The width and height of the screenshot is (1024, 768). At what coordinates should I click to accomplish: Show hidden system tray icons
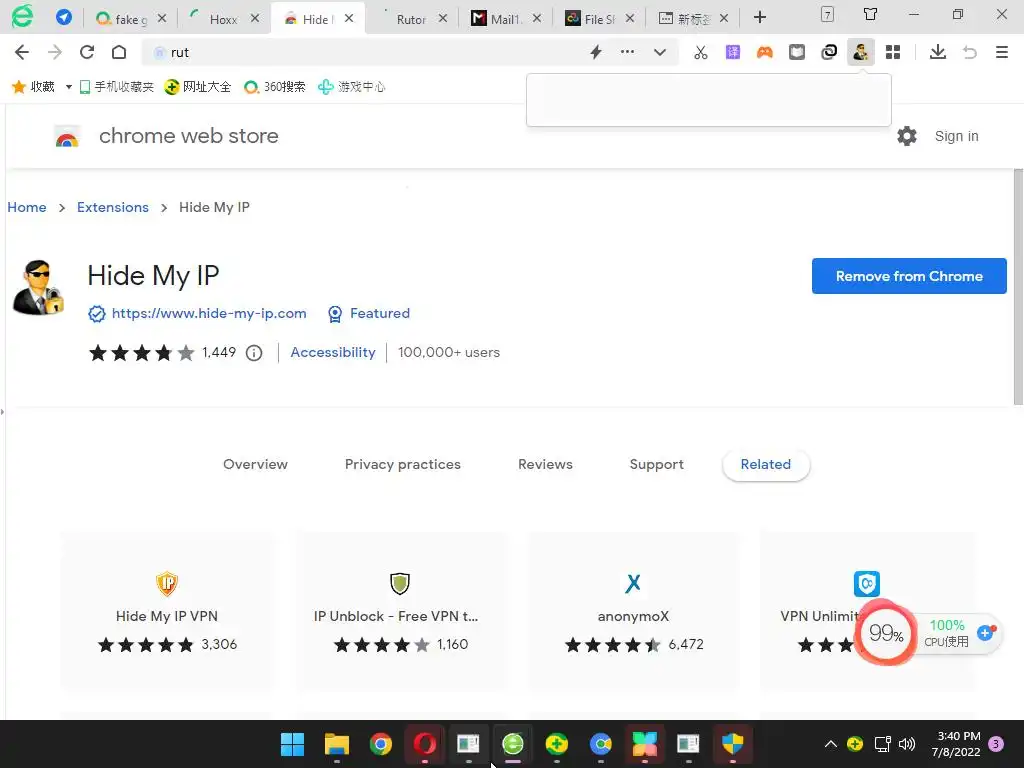[830, 744]
